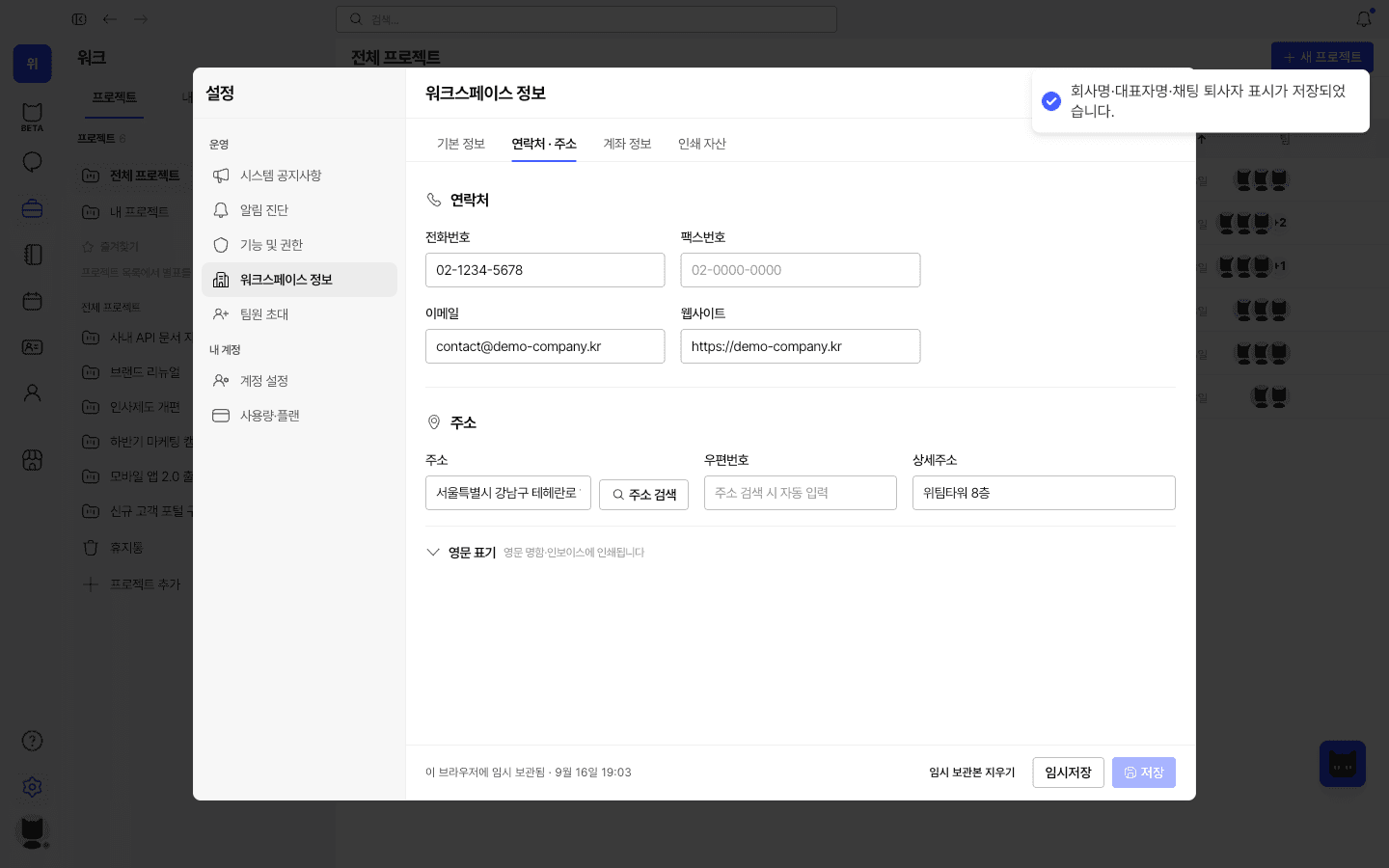Switch to the 기본 정보 tab
1389x868 pixels.
click(460, 144)
